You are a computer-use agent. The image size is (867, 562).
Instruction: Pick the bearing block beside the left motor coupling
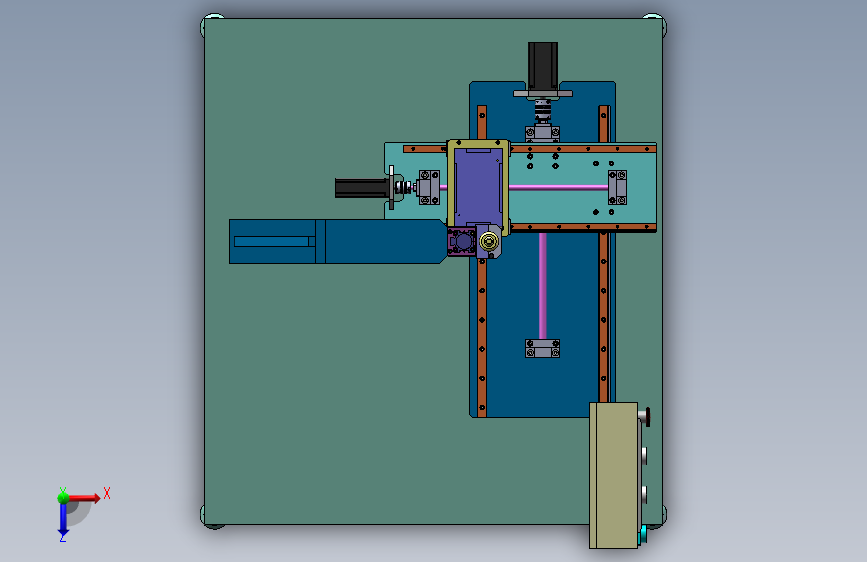(429, 188)
